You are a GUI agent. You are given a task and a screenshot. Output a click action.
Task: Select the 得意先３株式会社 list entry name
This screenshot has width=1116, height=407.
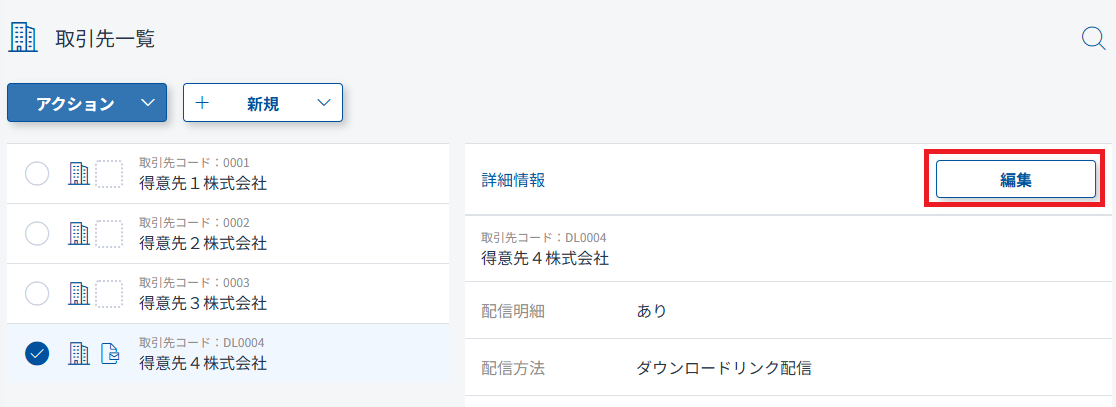[x=203, y=303]
